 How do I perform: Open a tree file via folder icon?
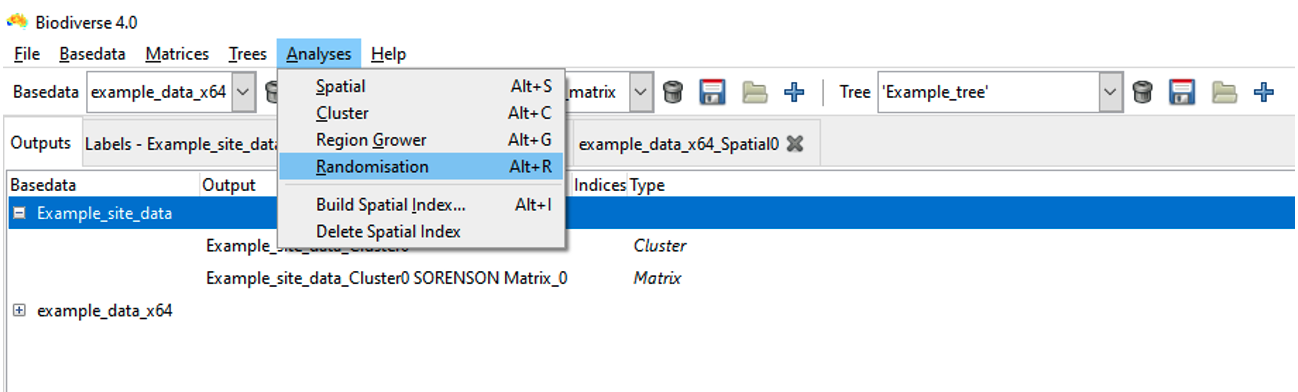point(1224,92)
